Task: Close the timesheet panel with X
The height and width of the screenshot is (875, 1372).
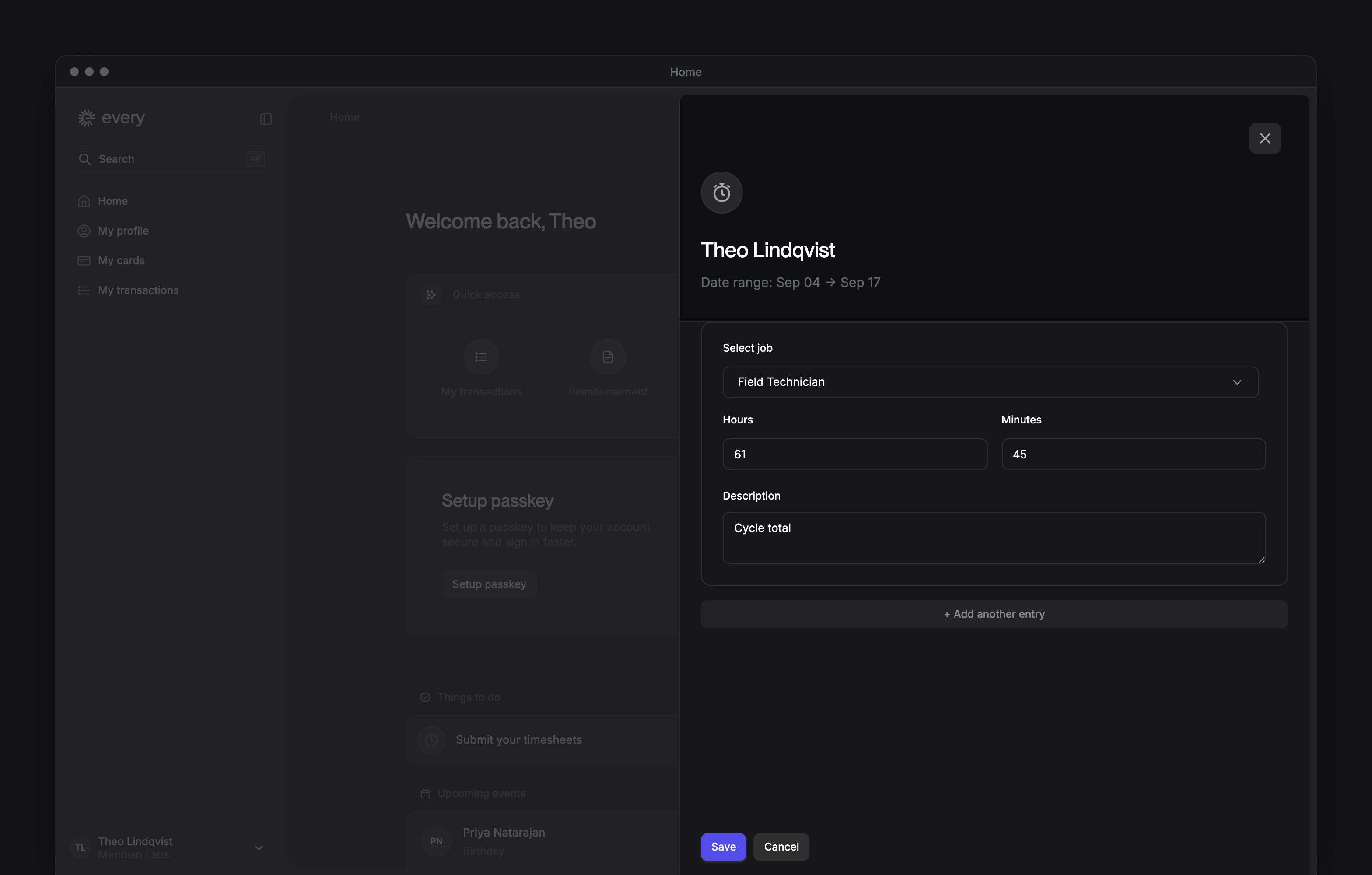Action: point(1264,138)
